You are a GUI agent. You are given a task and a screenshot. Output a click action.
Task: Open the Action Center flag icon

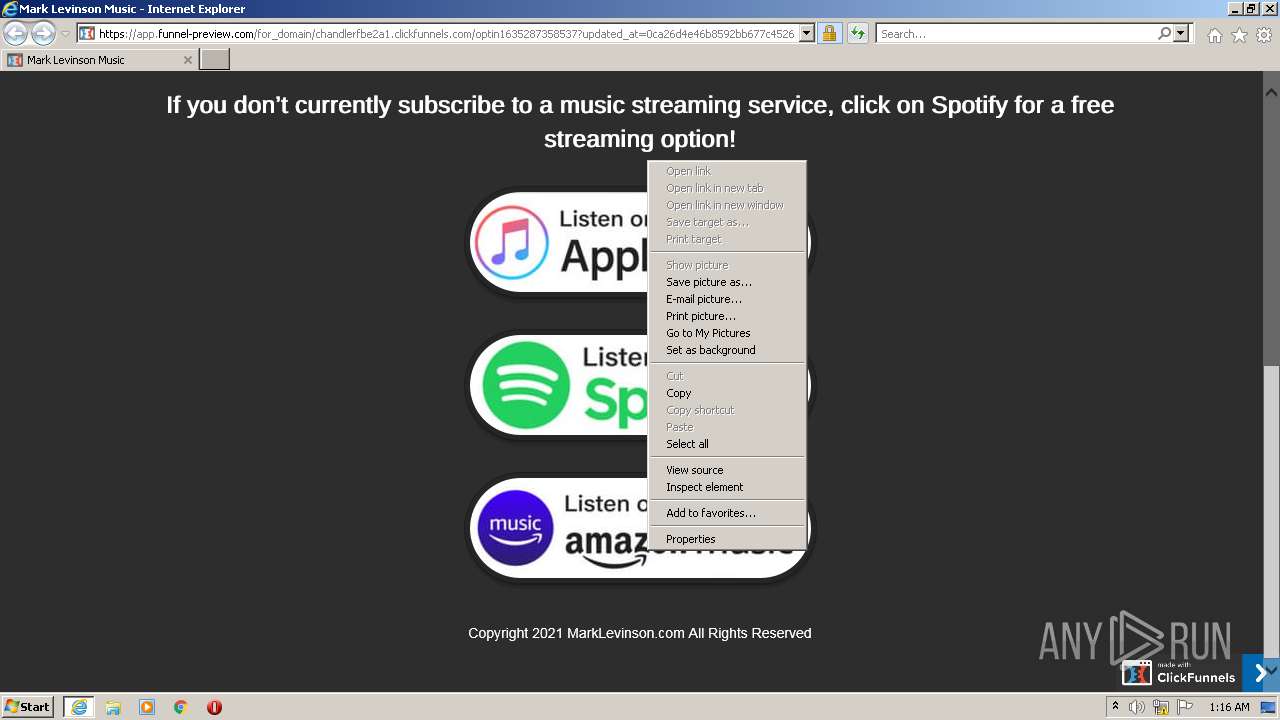click(x=1185, y=707)
